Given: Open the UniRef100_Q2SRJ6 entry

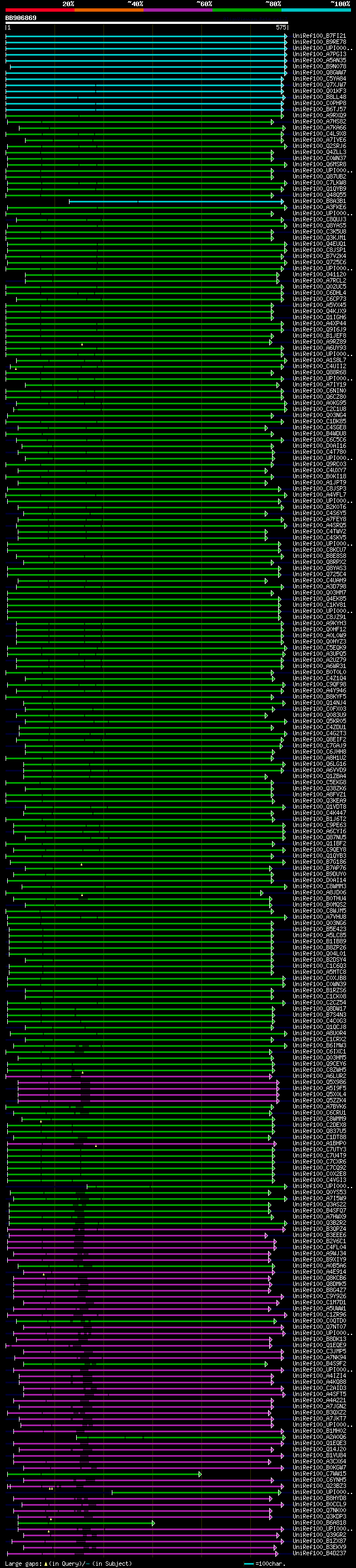Looking at the screenshot, I should (319, 146).
